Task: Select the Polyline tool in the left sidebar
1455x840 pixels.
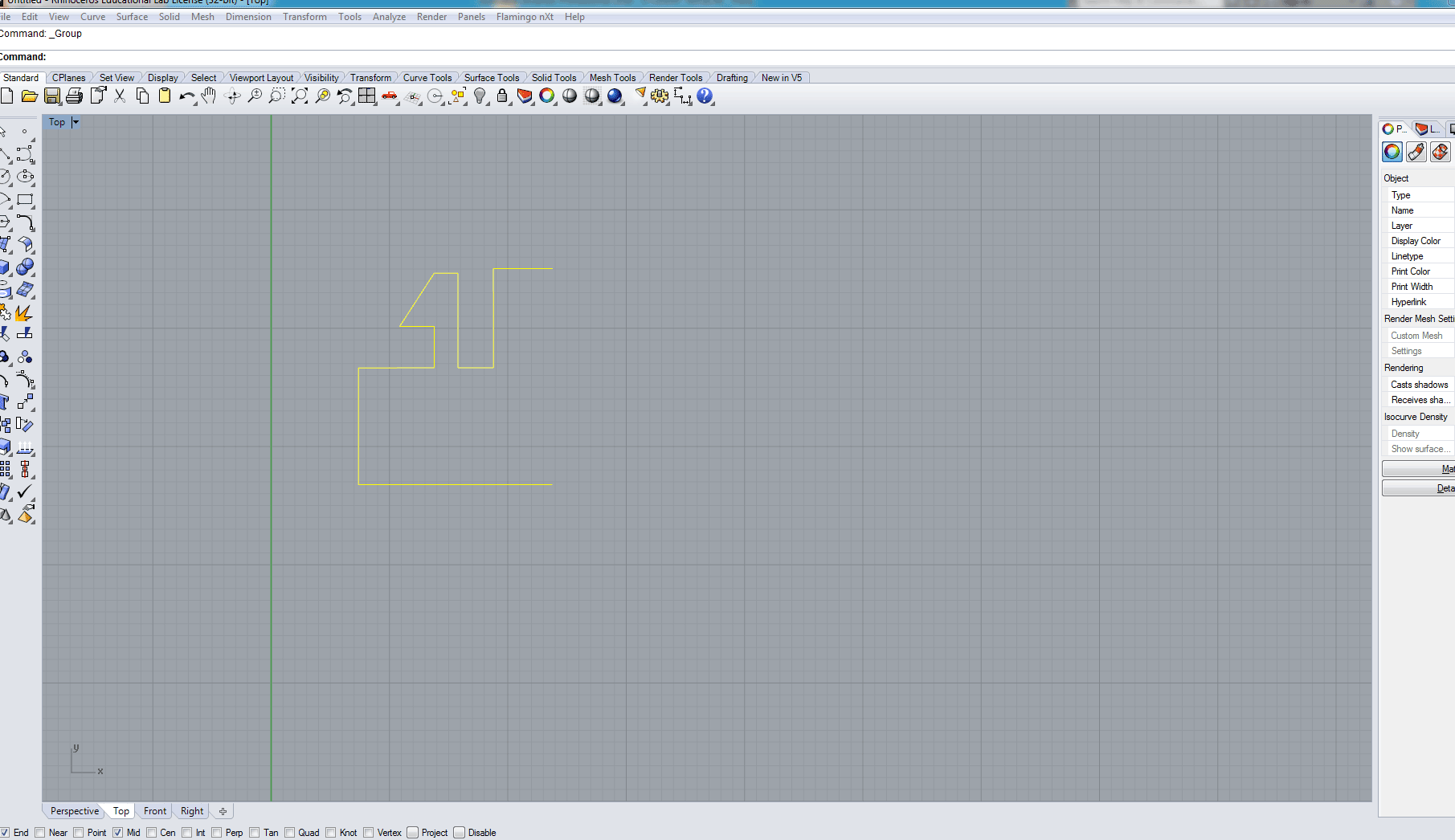Action: pos(5,154)
